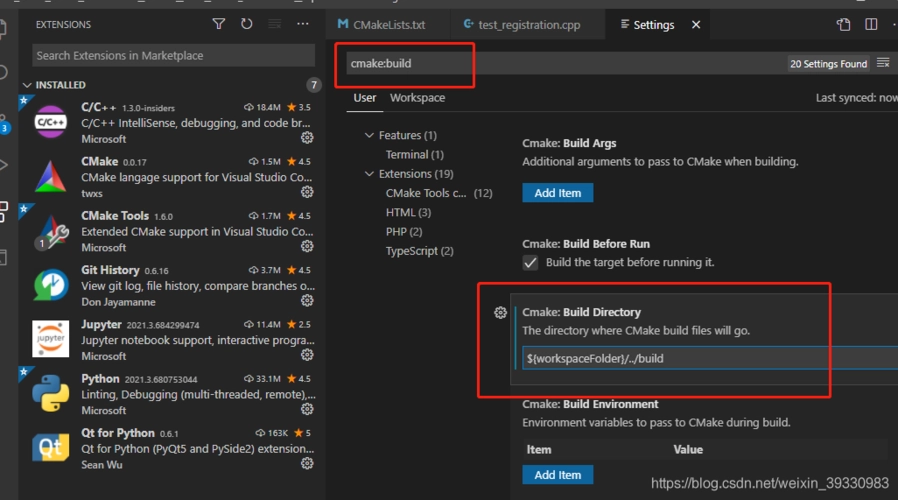Focus the Build Directory path field

710,359
